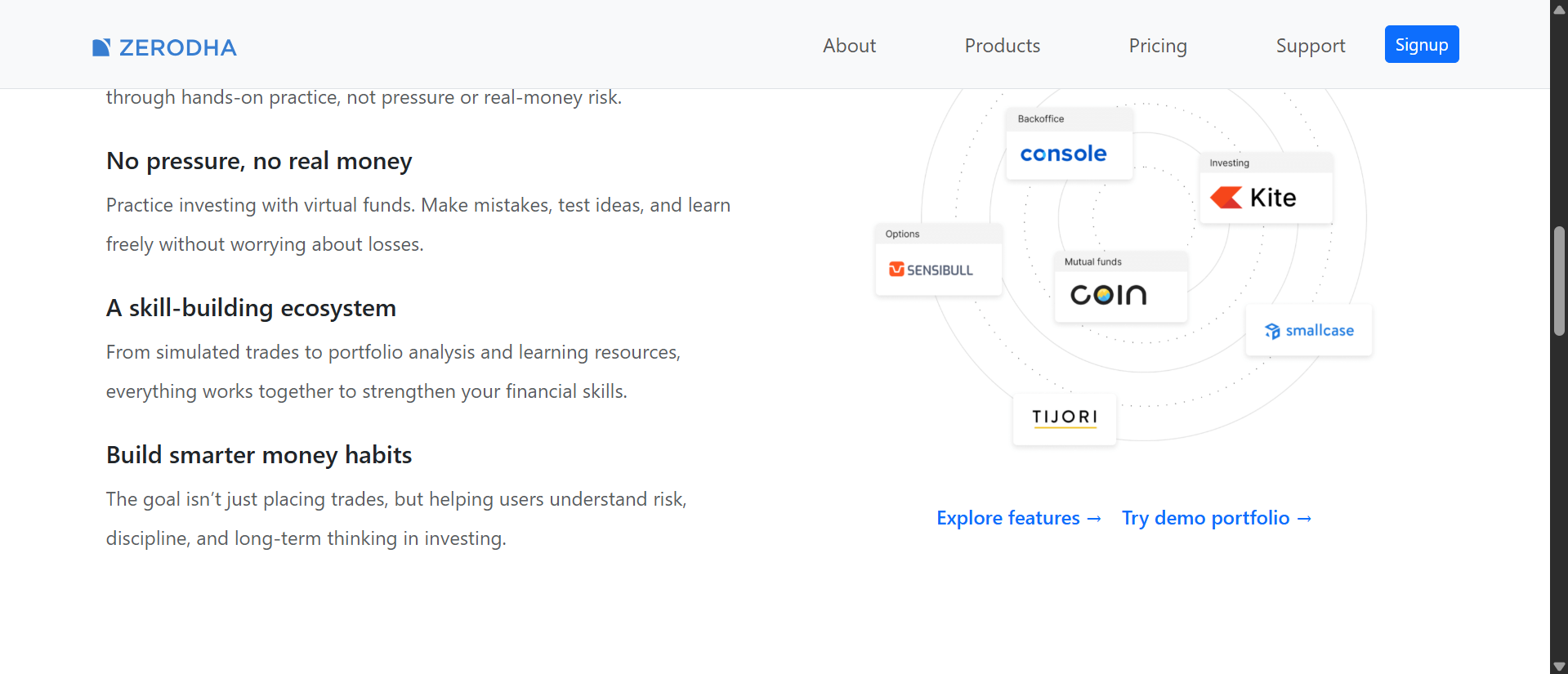
Task: Open the smallcase product card
Action: pyautogui.click(x=1308, y=330)
